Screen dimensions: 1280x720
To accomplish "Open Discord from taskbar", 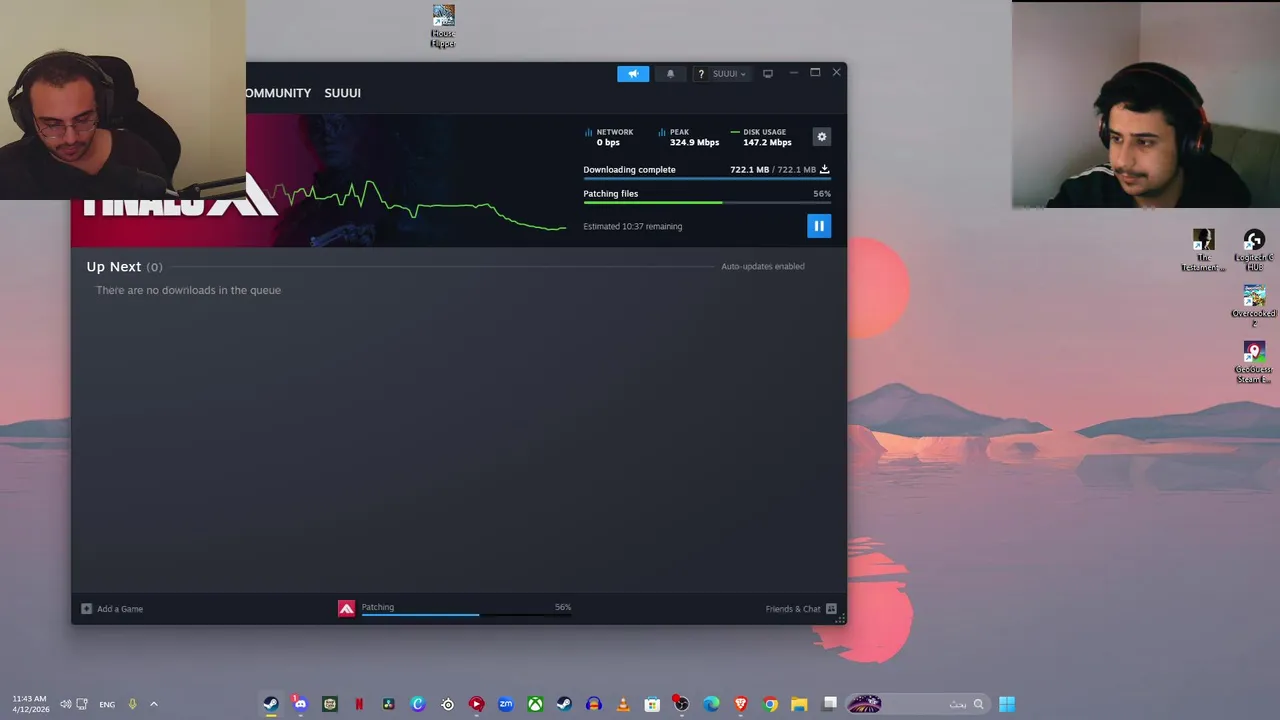I will point(300,704).
